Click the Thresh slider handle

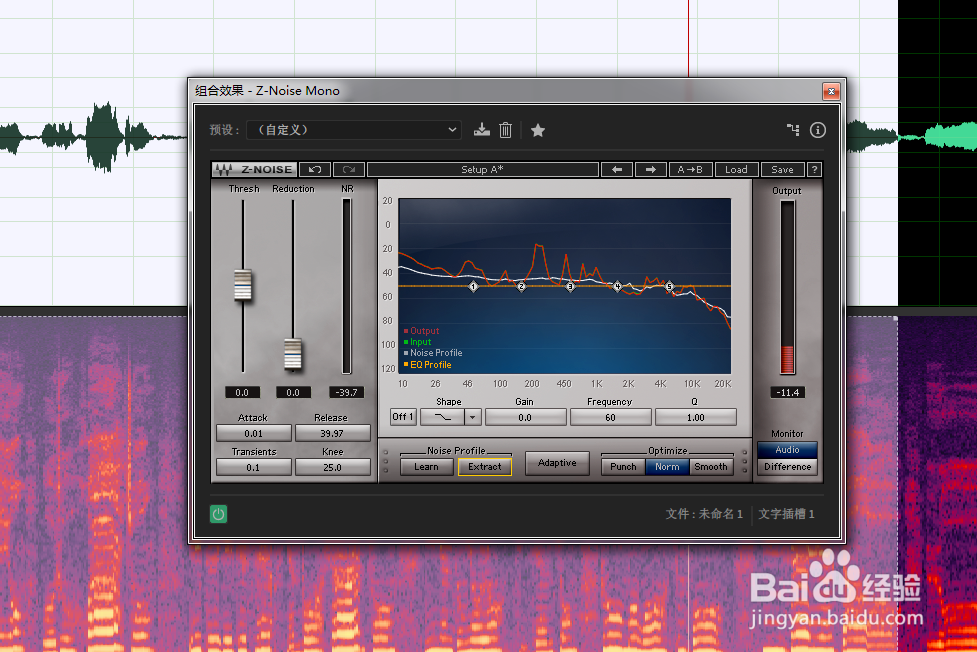point(243,285)
